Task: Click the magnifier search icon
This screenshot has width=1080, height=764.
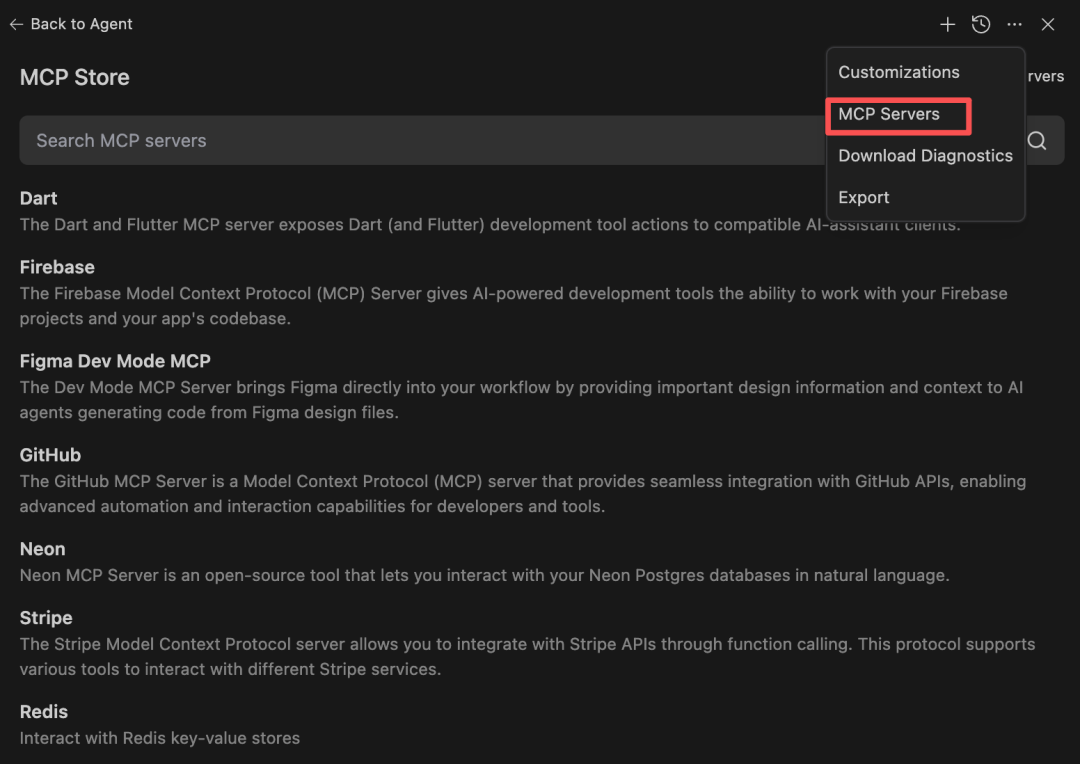Action: (x=1037, y=141)
